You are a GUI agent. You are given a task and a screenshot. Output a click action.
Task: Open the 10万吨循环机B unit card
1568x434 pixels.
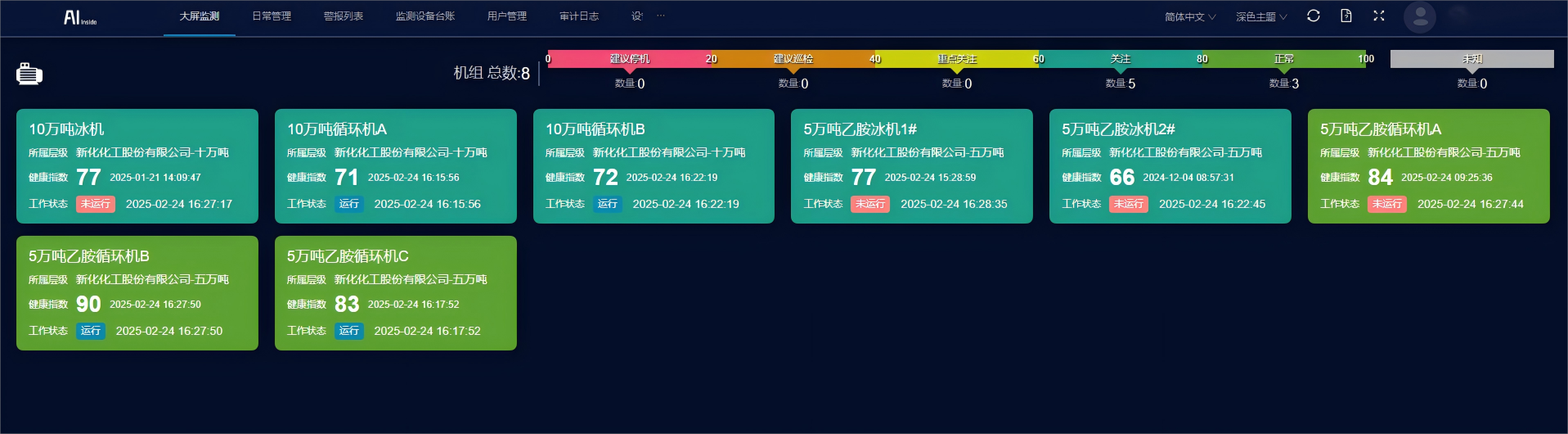pyautogui.click(x=654, y=166)
